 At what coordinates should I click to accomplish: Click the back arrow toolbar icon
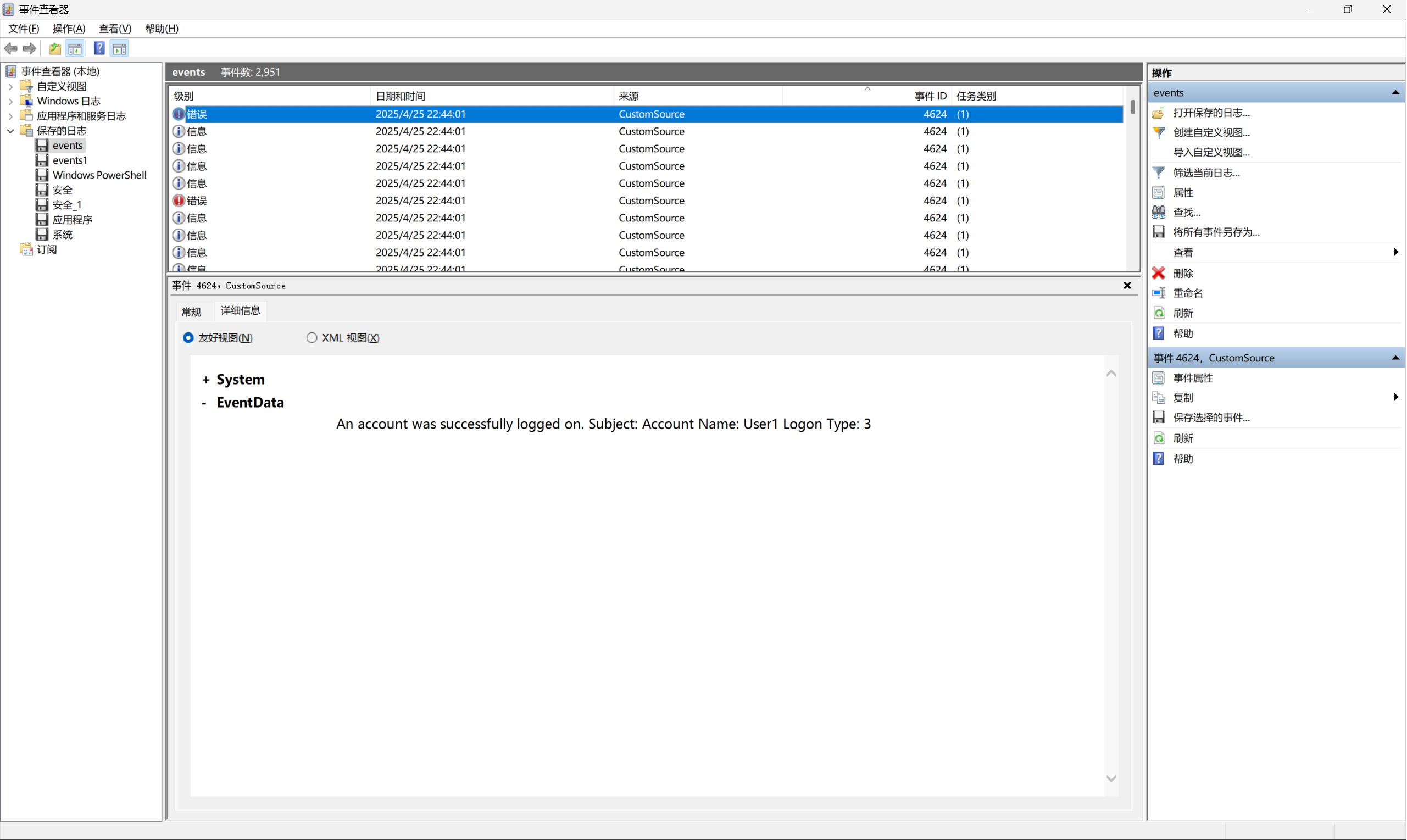pyautogui.click(x=11, y=49)
